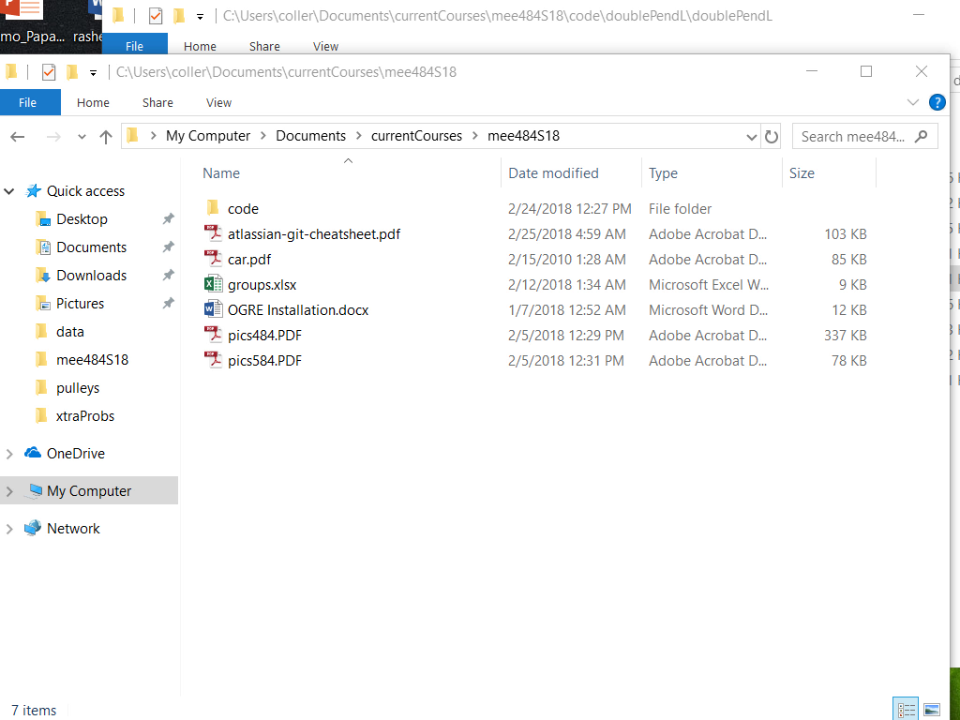Open Customize Quick Access Toolbar dropdown, front window
The width and height of the screenshot is (960, 720).
pyautogui.click(x=93, y=73)
